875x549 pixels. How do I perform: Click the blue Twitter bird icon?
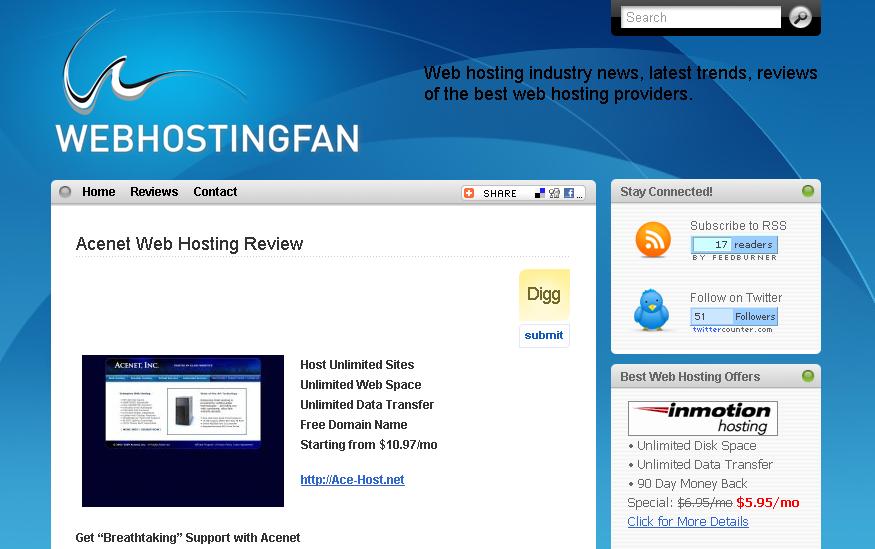pos(651,310)
